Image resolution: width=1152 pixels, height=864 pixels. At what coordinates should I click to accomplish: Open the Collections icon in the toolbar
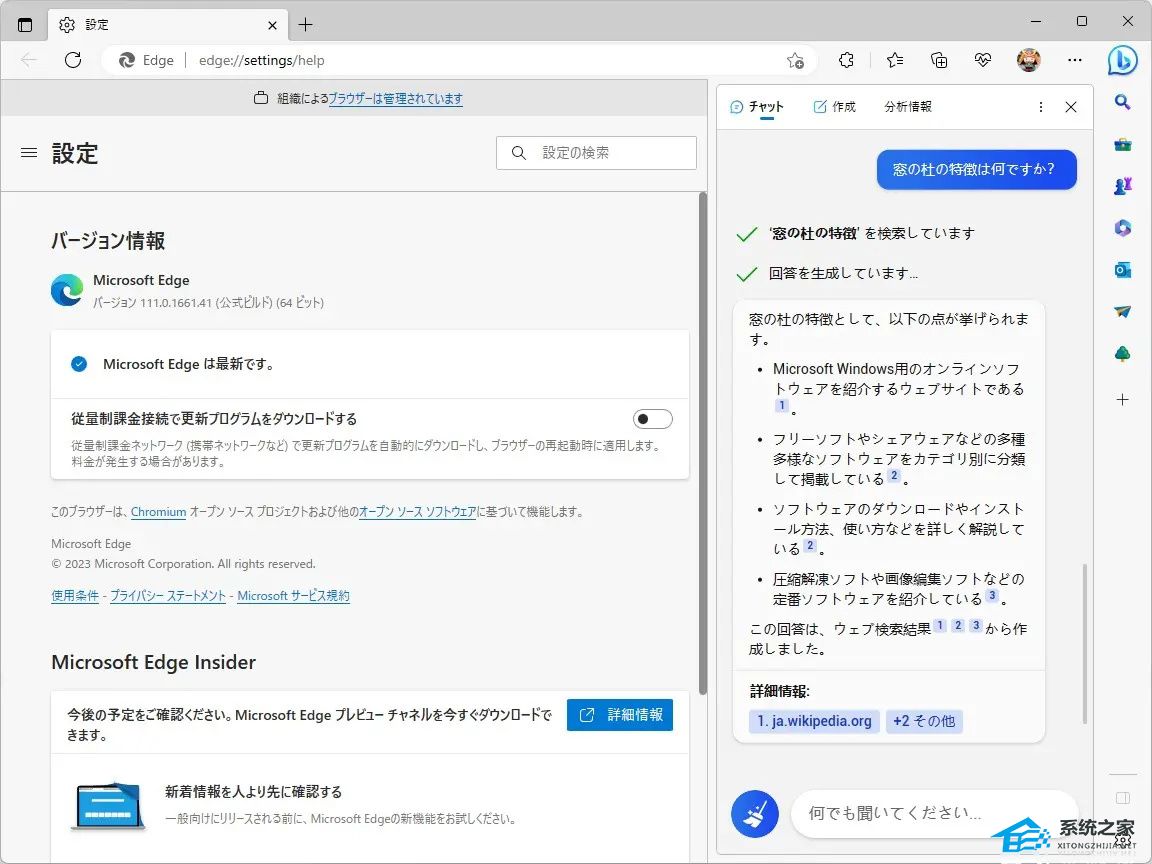click(x=939, y=60)
